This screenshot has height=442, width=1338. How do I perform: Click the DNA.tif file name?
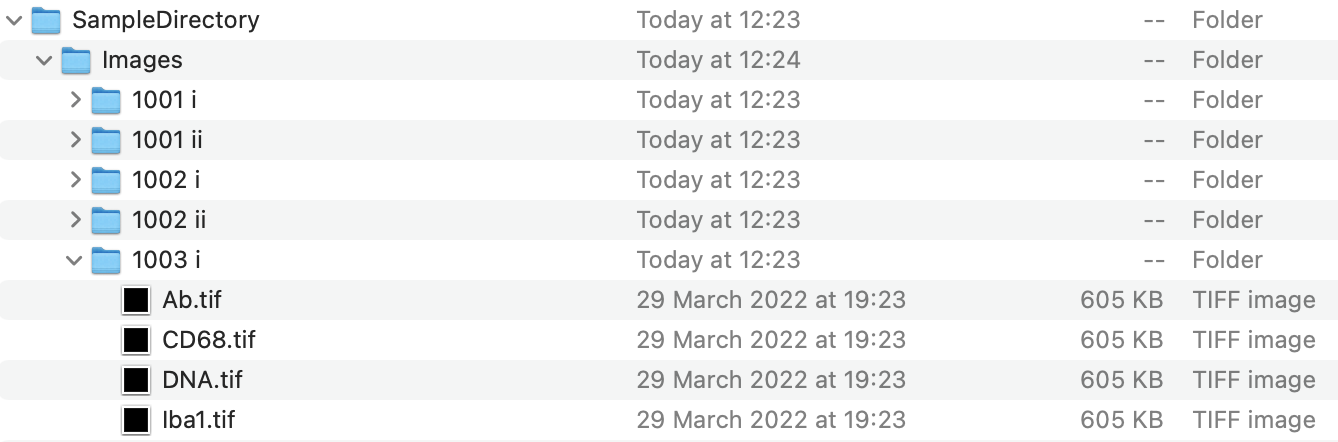pos(202,380)
